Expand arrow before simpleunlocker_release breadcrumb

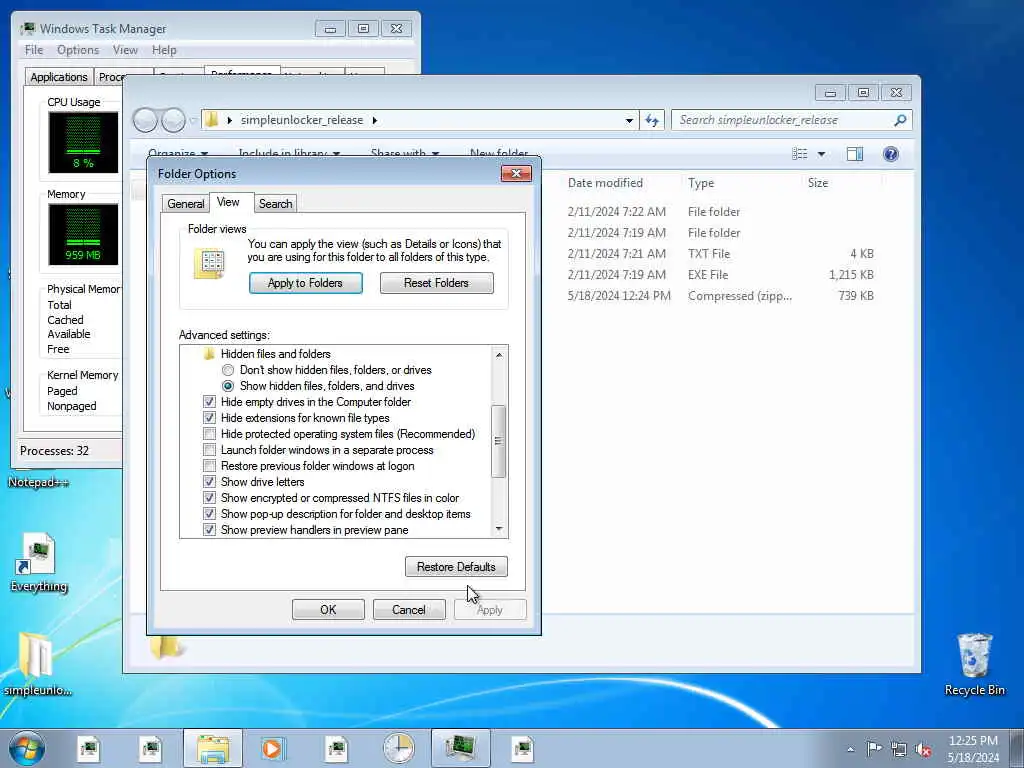pos(229,120)
